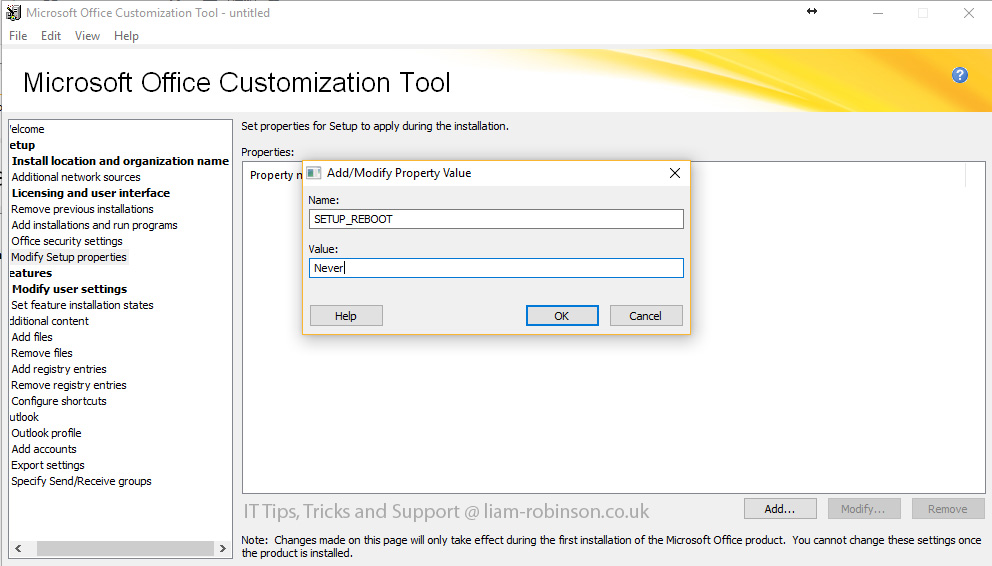Select Export settings
Viewport: 992px width, 566px height.
point(47,465)
